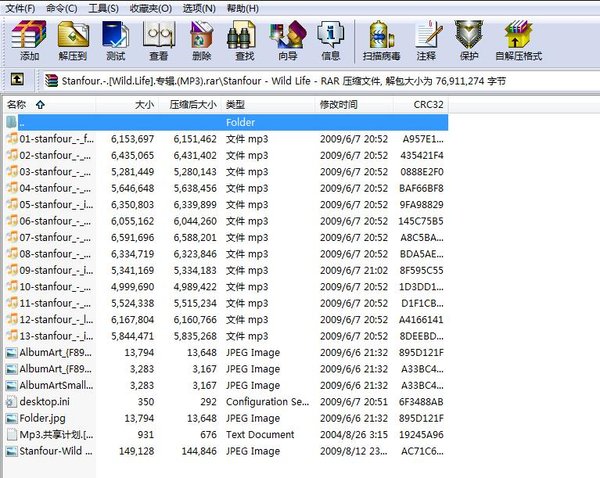Select file 05-stanfour_-_i...
This screenshot has width=600, height=478.
56,204
